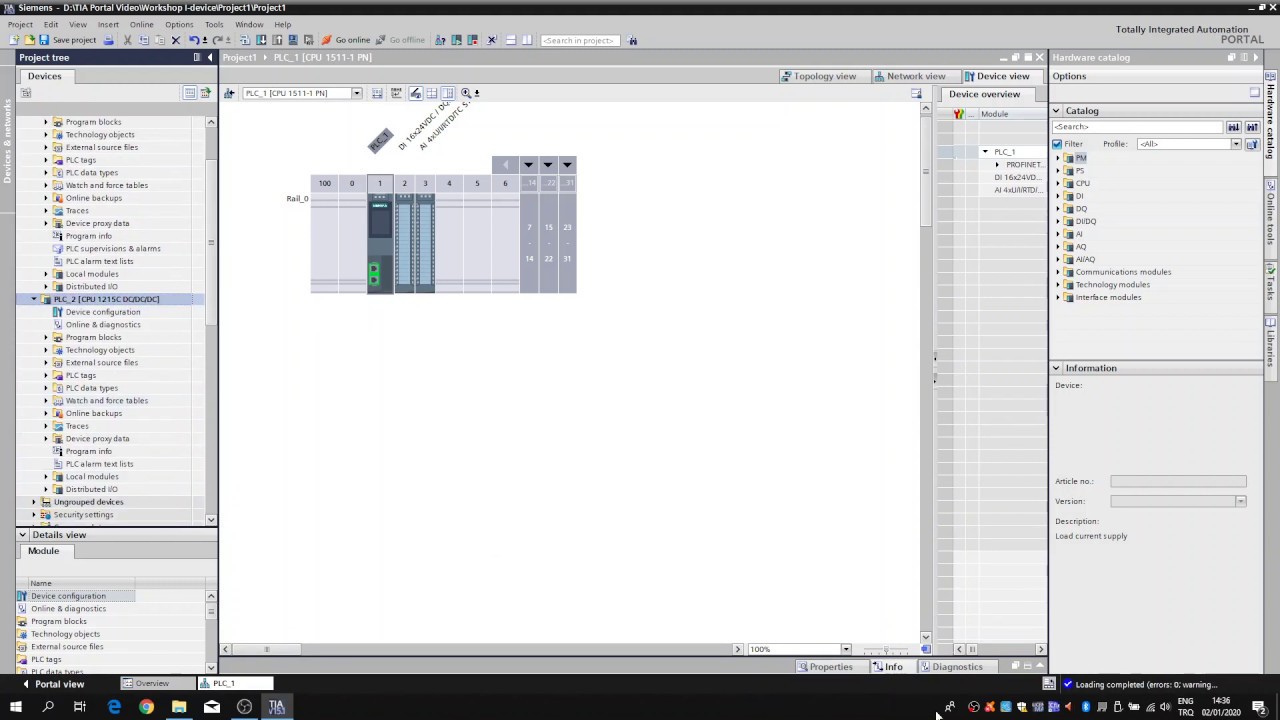Screen dimensions: 1280x720
Task: Collapse the Project tree panel arrow
Action: (210, 57)
